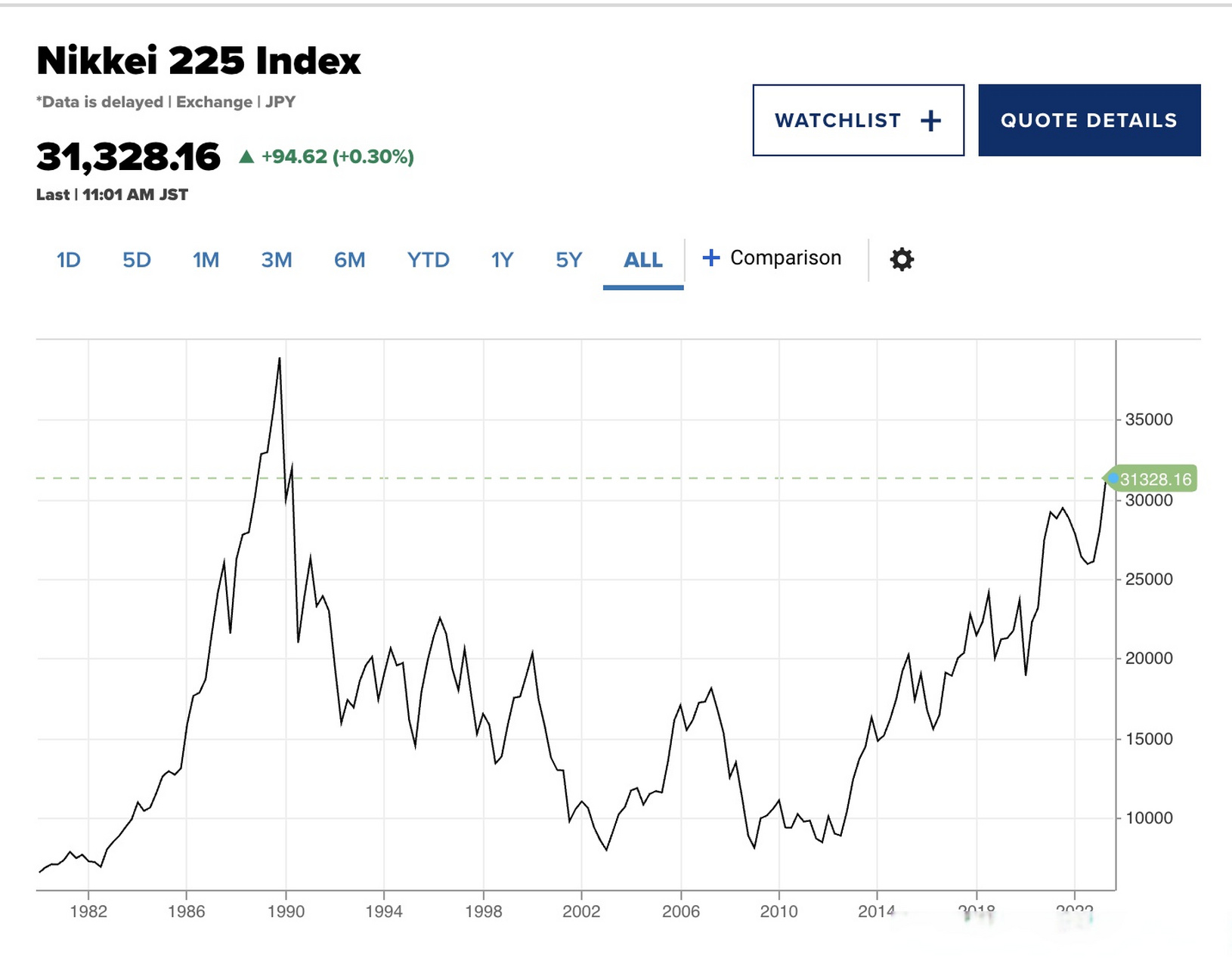Screen dimensions: 1232x967
Task: Click the 1990 x-axis label
Action: (x=286, y=911)
